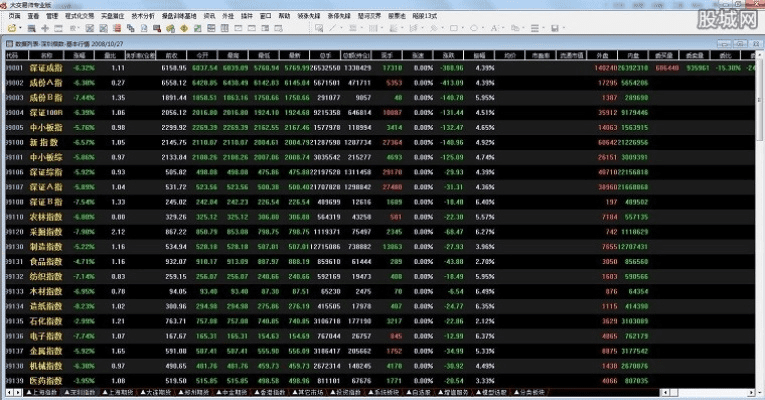Click the application icon in the title bar

tap(7, 5)
